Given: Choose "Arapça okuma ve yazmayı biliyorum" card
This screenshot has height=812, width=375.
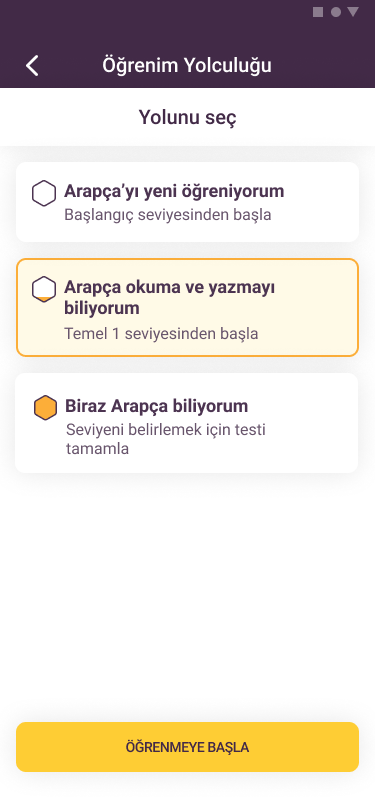Looking at the screenshot, I should 188,308.
